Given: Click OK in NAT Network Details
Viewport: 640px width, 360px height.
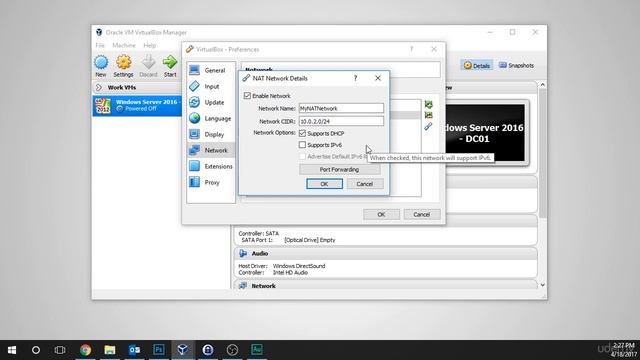Looking at the screenshot, I should 324,184.
